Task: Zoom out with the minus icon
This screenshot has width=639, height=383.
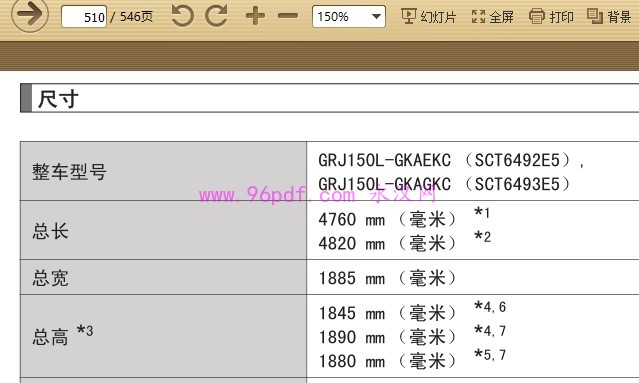Action: (288, 16)
